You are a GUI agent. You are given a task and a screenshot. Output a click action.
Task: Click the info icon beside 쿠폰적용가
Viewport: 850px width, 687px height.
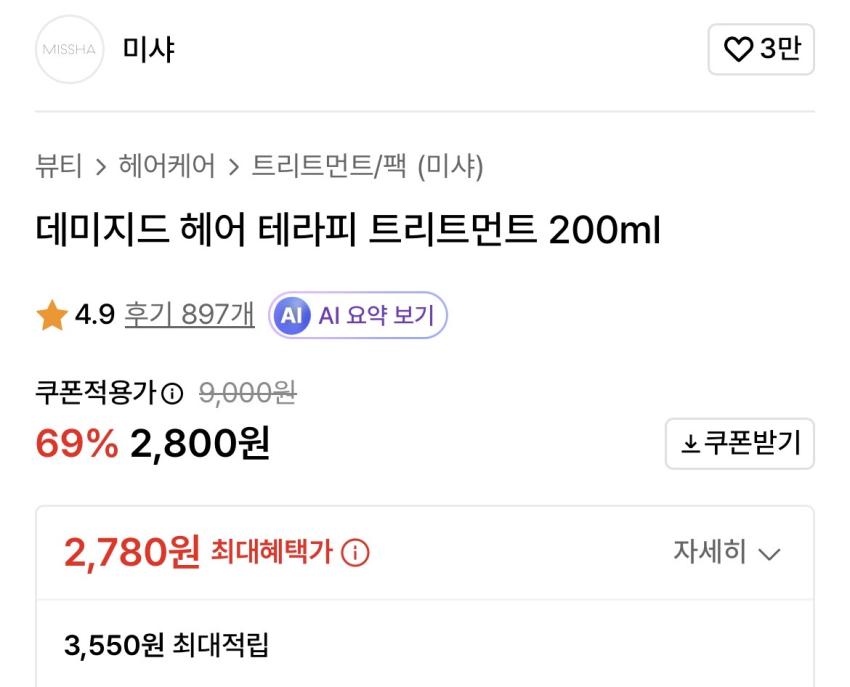point(172,395)
